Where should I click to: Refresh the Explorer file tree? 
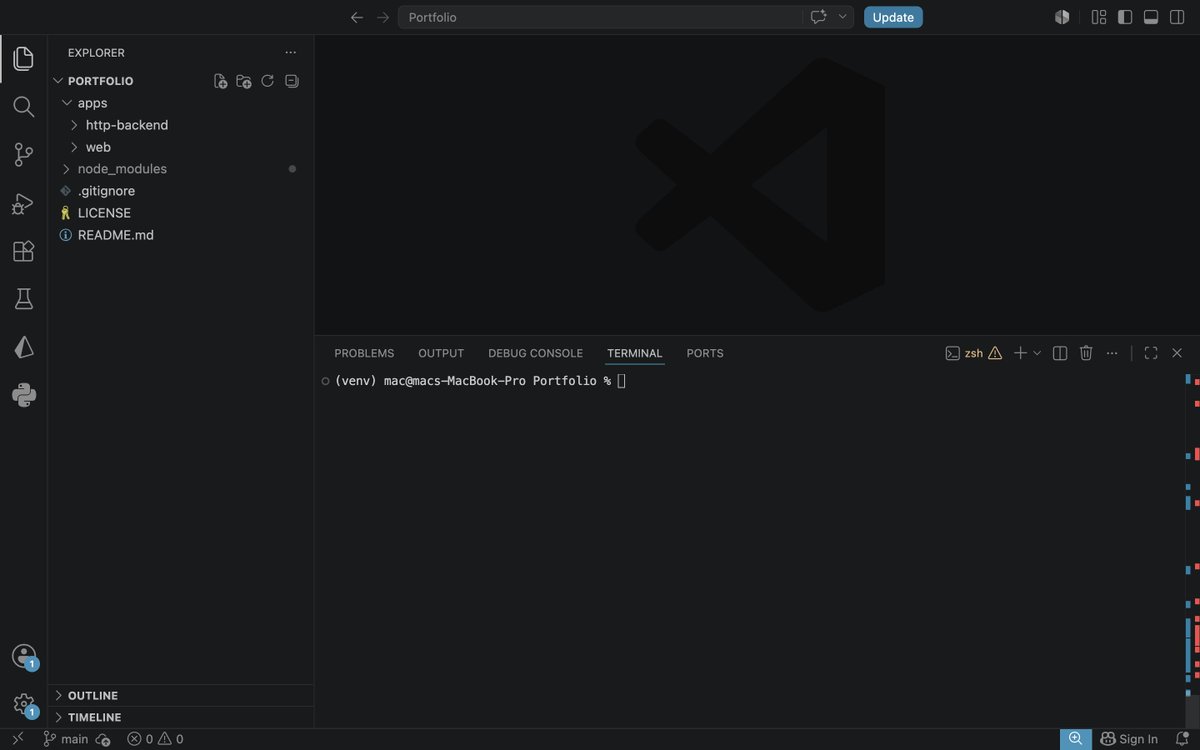point(268,81)
